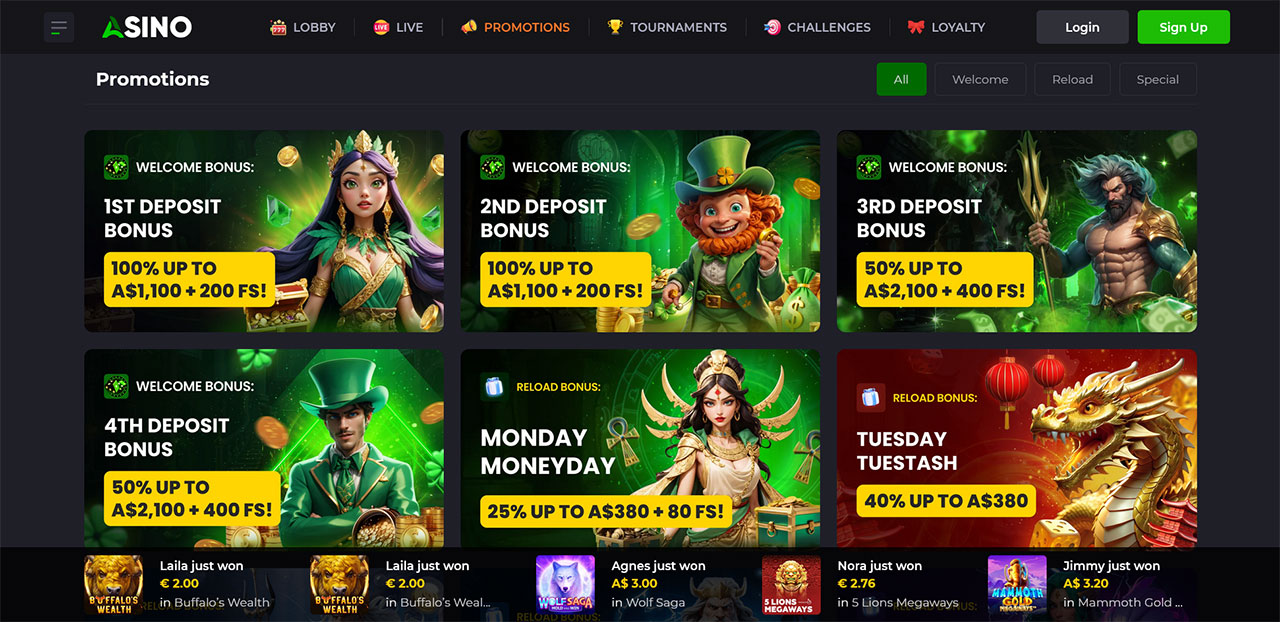Screen dimensions: 1280x622
Task: Click the Tournaments trophy icon
Action: click(615, 27)
